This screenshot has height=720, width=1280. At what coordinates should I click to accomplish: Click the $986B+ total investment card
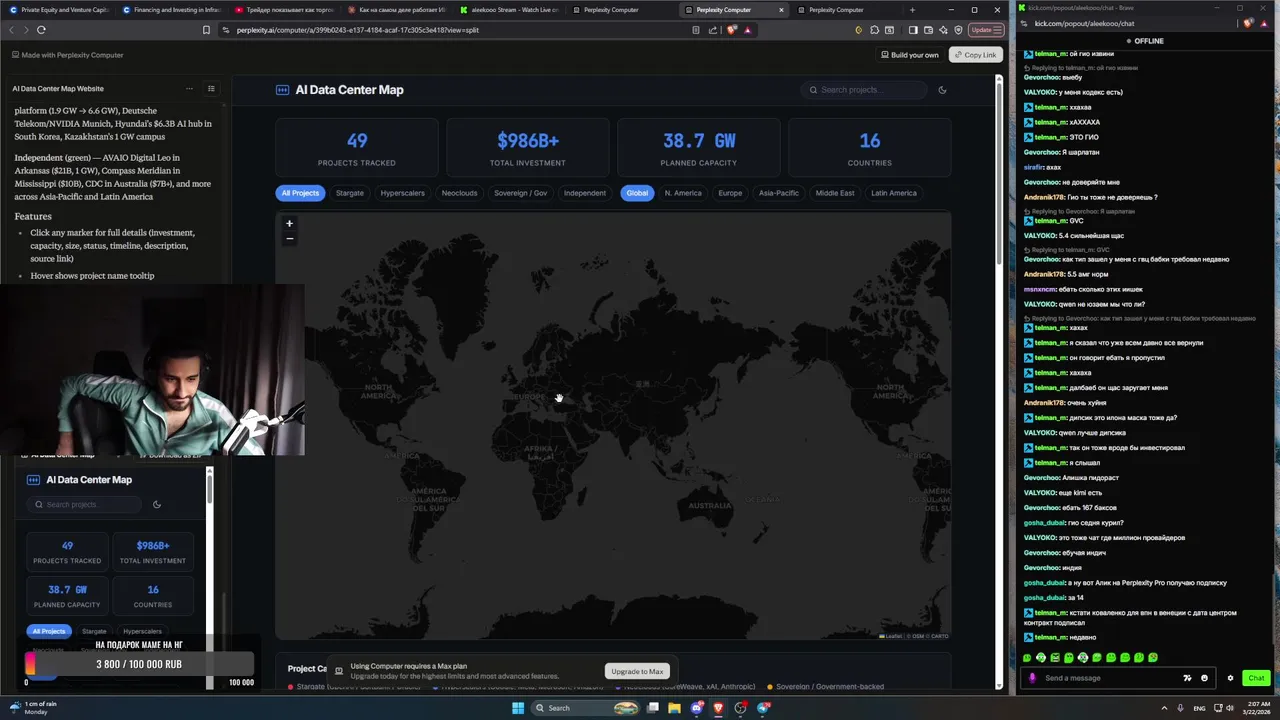click(528, 147)
